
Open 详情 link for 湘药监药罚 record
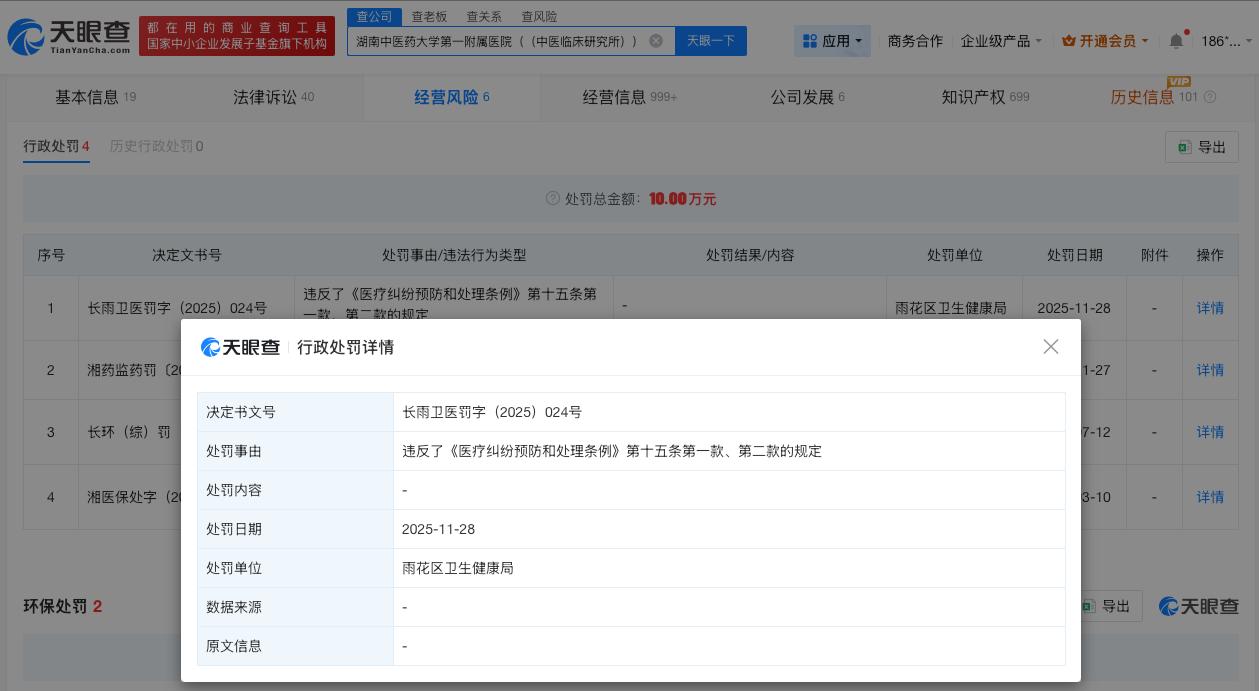click(1210, 370)
